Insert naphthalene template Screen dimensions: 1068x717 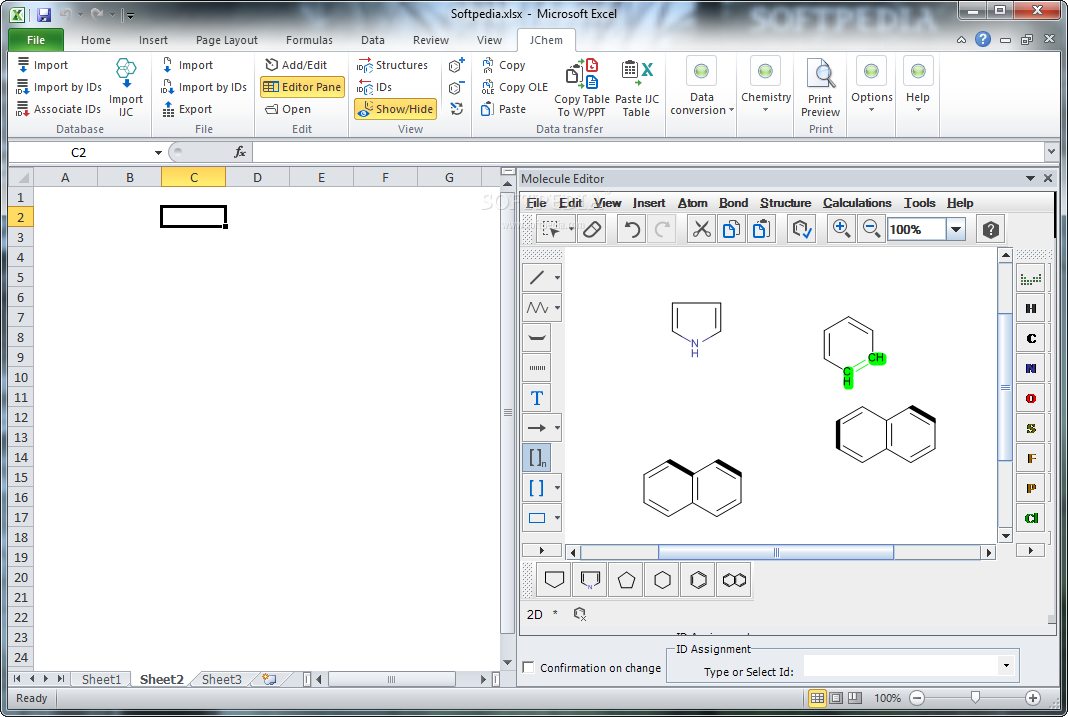tap(734, 580)
